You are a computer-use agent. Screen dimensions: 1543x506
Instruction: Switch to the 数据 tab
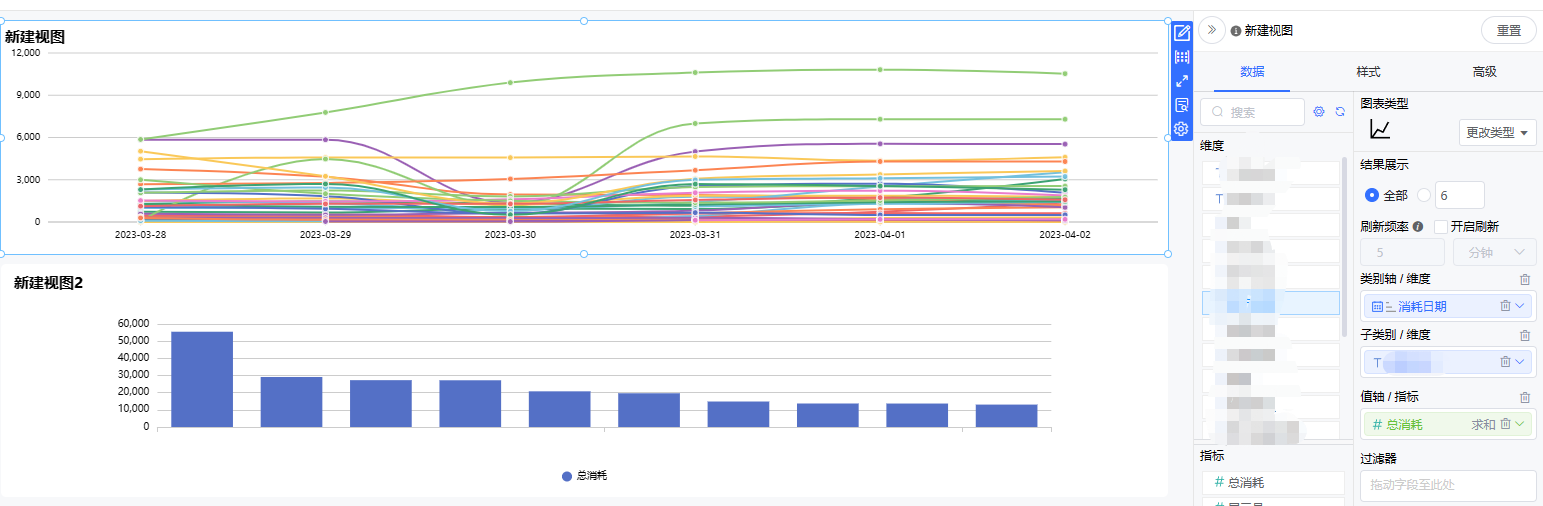click(1252, 72)
